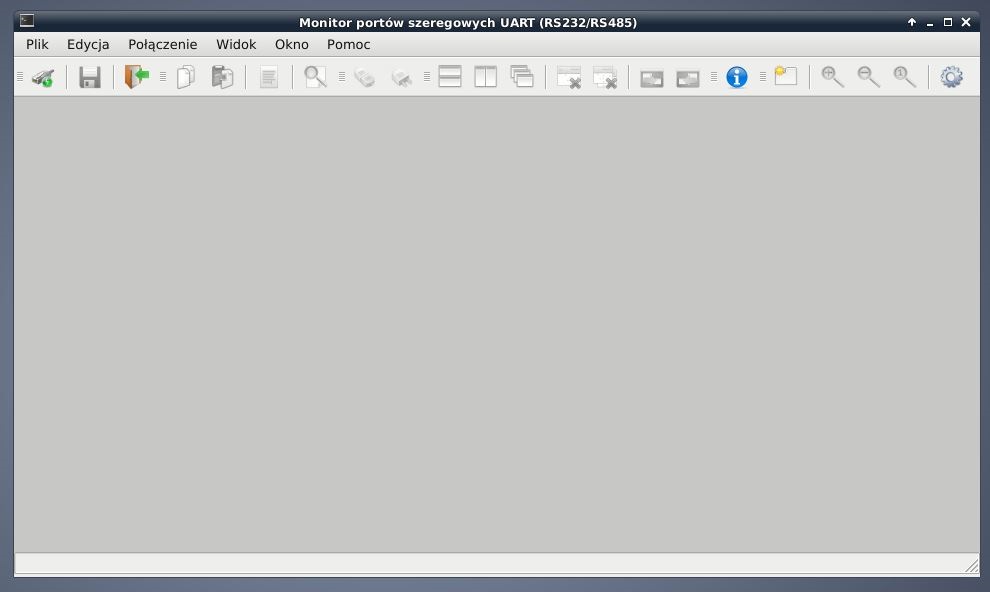Click the zoom in magnifier icon
Screen dimensions: 990x592
tap(832, 77)
